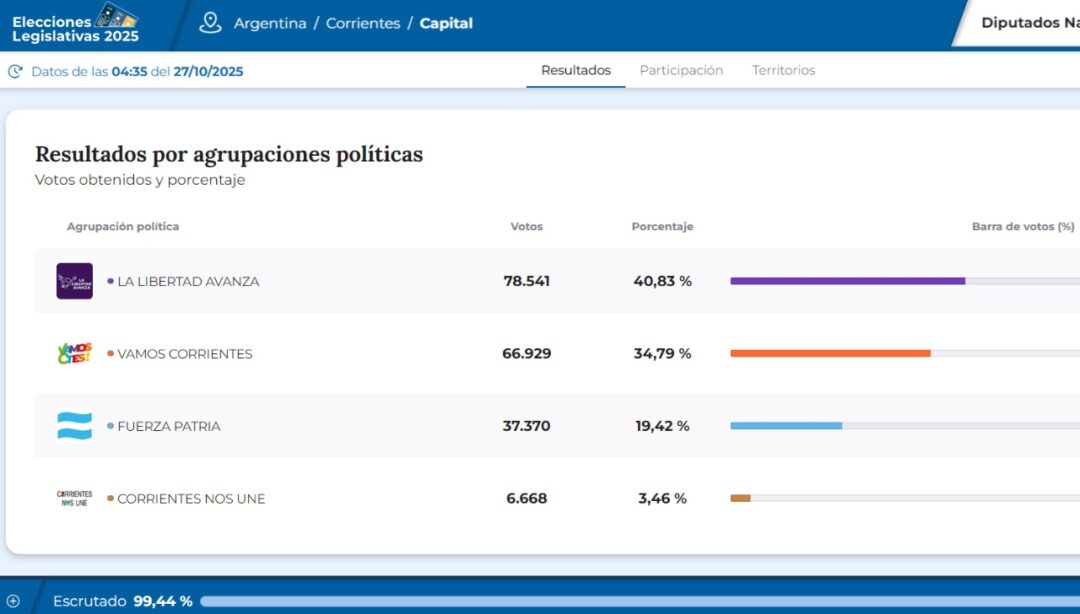The width and height of the screenshot is (1080, 614).
Task: Open the Porcentaje column header
Action: point(662,226)
